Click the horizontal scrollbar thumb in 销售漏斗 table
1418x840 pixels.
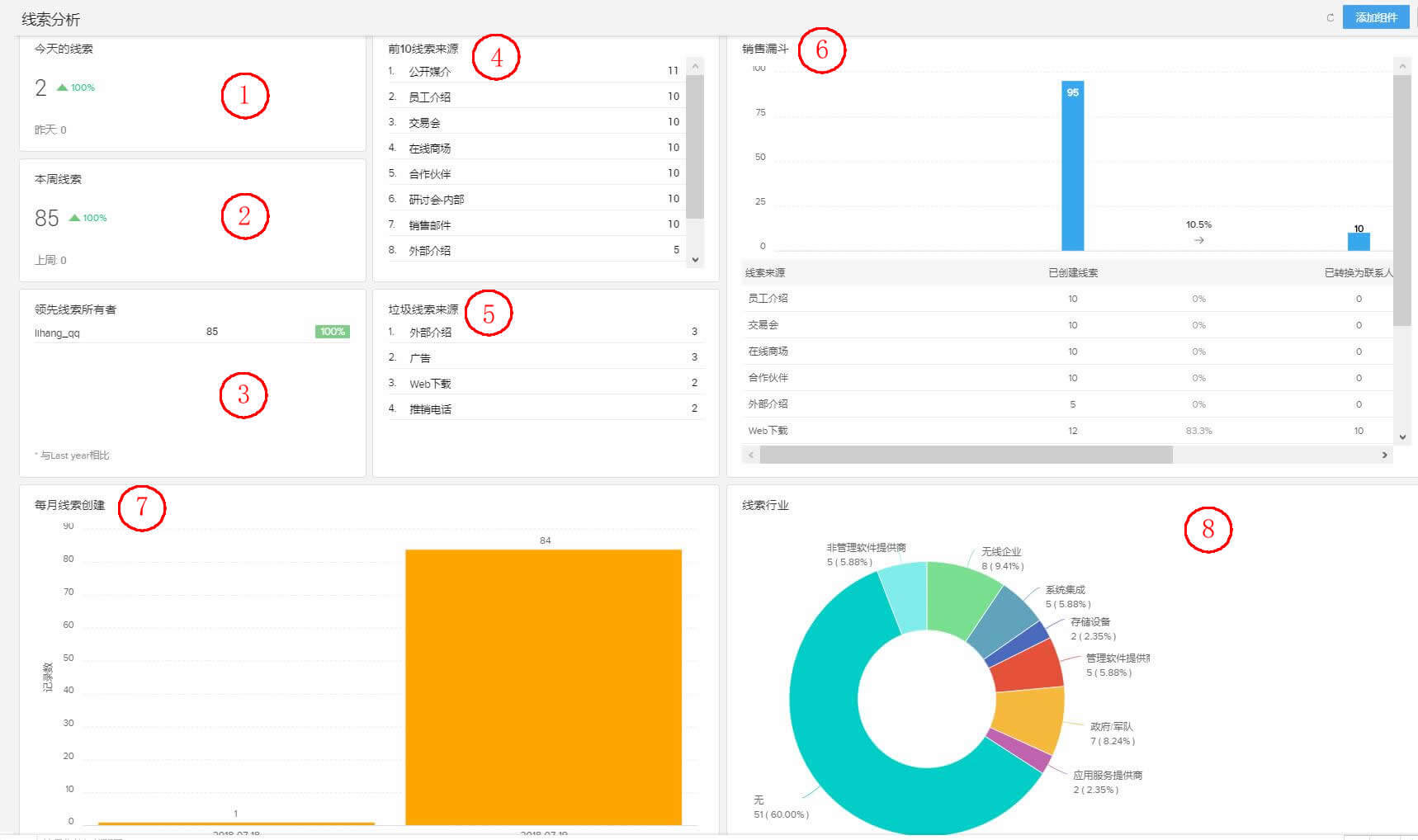(966, 455)
